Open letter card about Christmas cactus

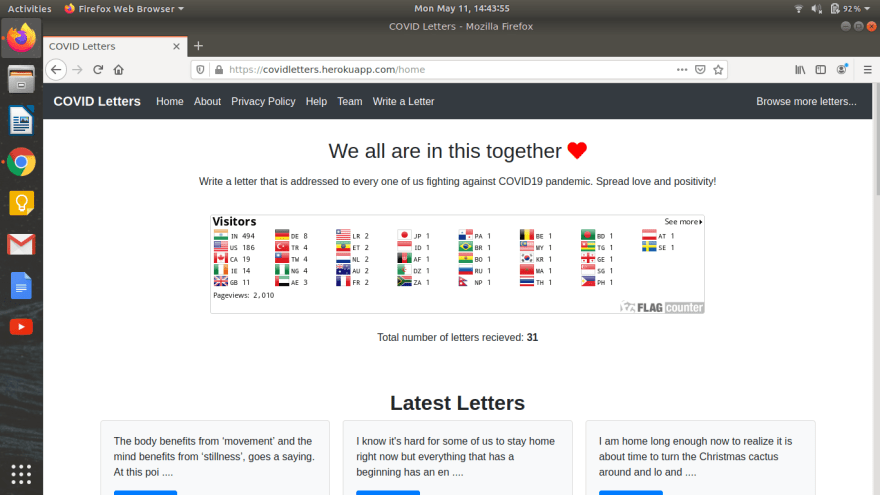(x=700, y=458)
